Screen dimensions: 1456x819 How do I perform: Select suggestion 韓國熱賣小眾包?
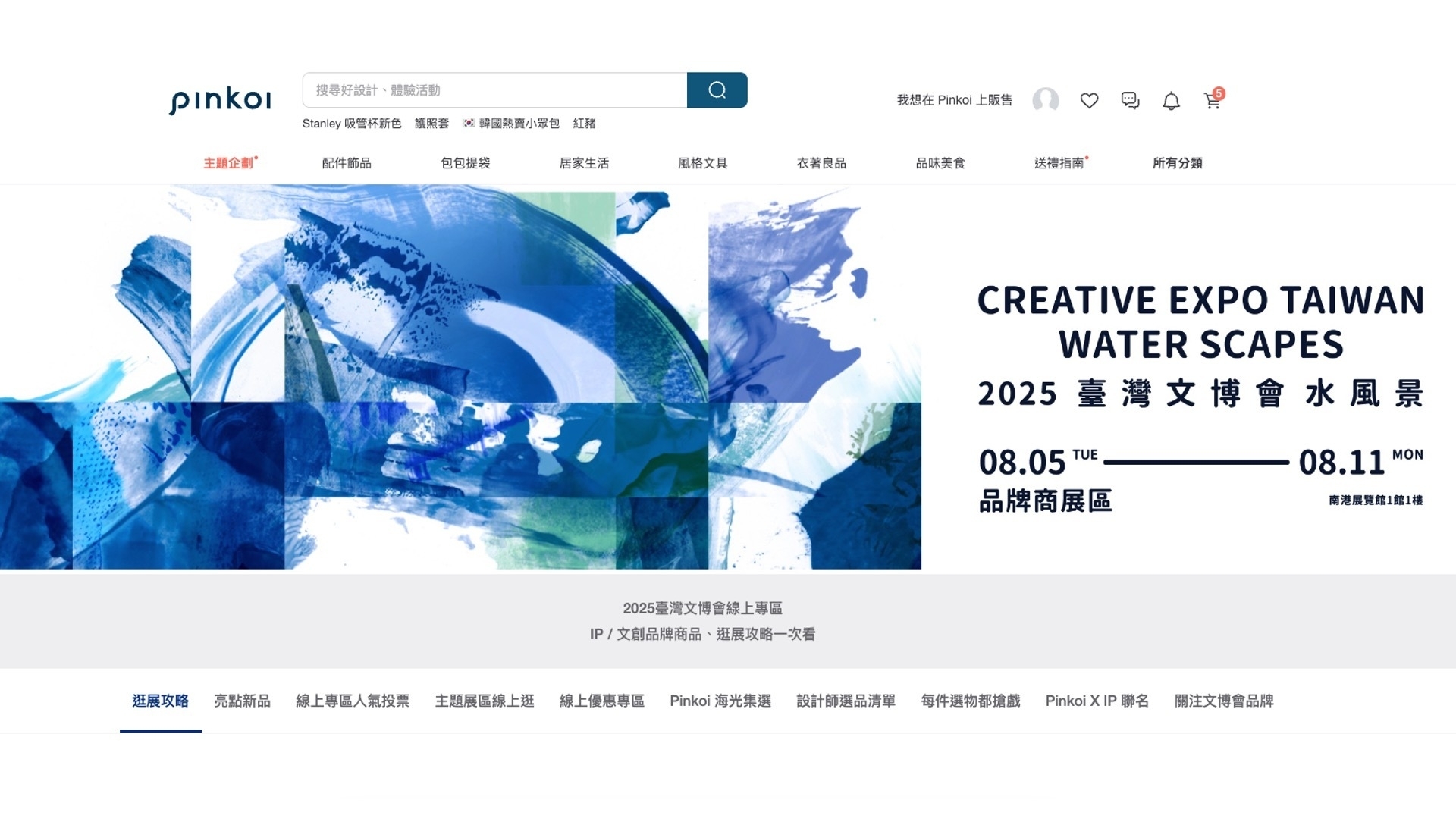[511, 124]
